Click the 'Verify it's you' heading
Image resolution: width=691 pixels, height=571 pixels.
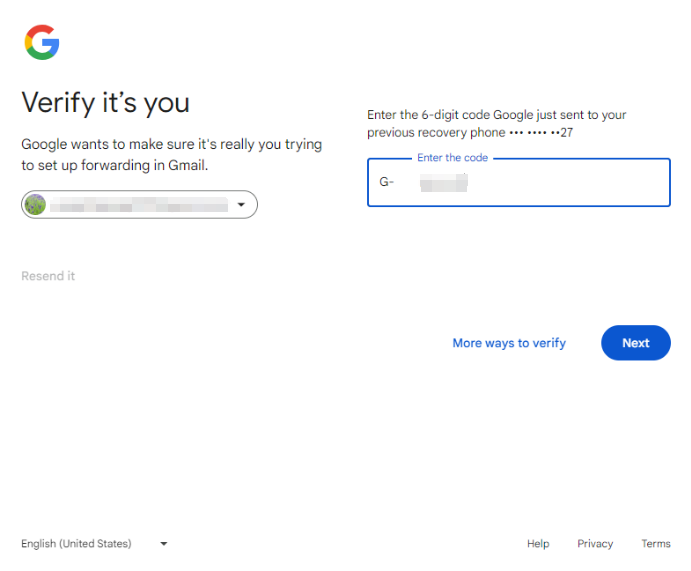pyautogui.click(x=105, y=102)
